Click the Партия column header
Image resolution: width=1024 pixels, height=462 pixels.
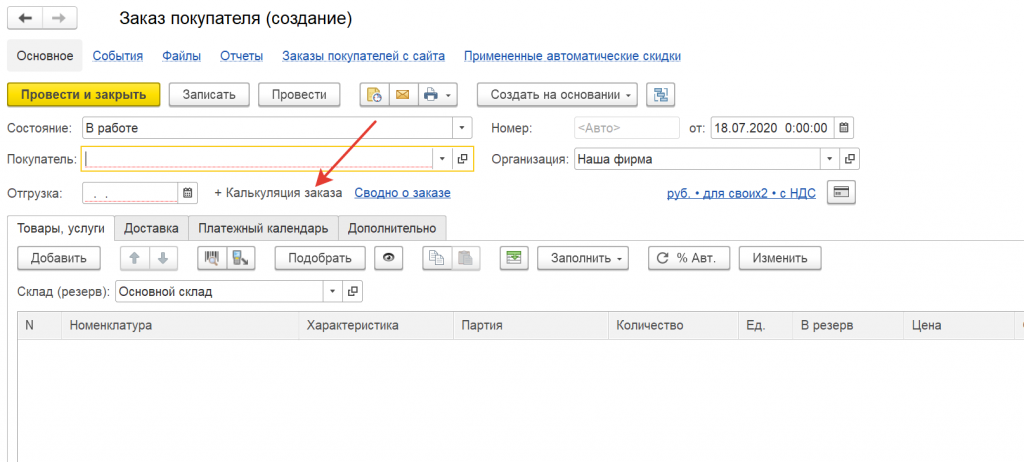530,325
